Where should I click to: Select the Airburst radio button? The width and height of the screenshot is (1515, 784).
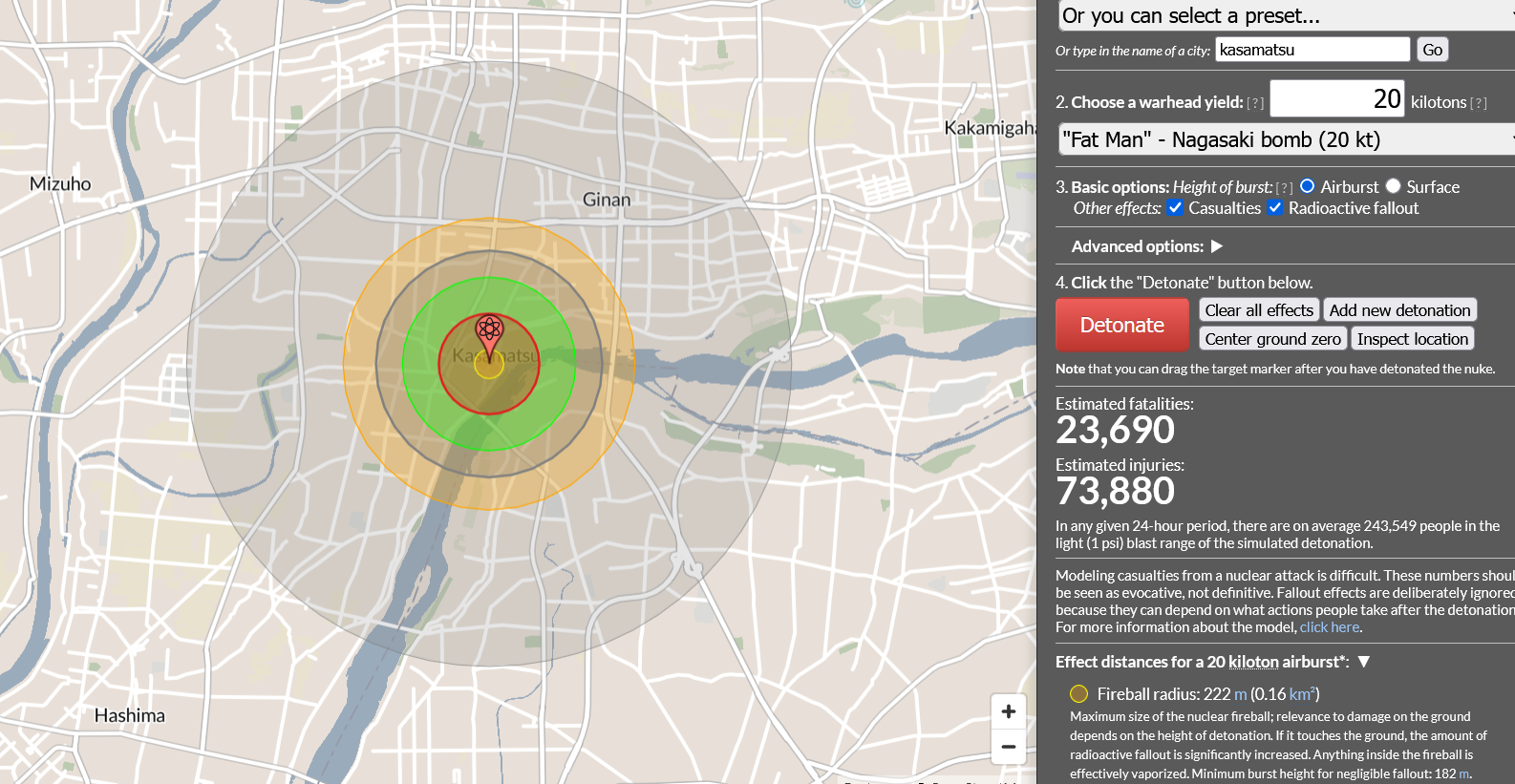1308,186
